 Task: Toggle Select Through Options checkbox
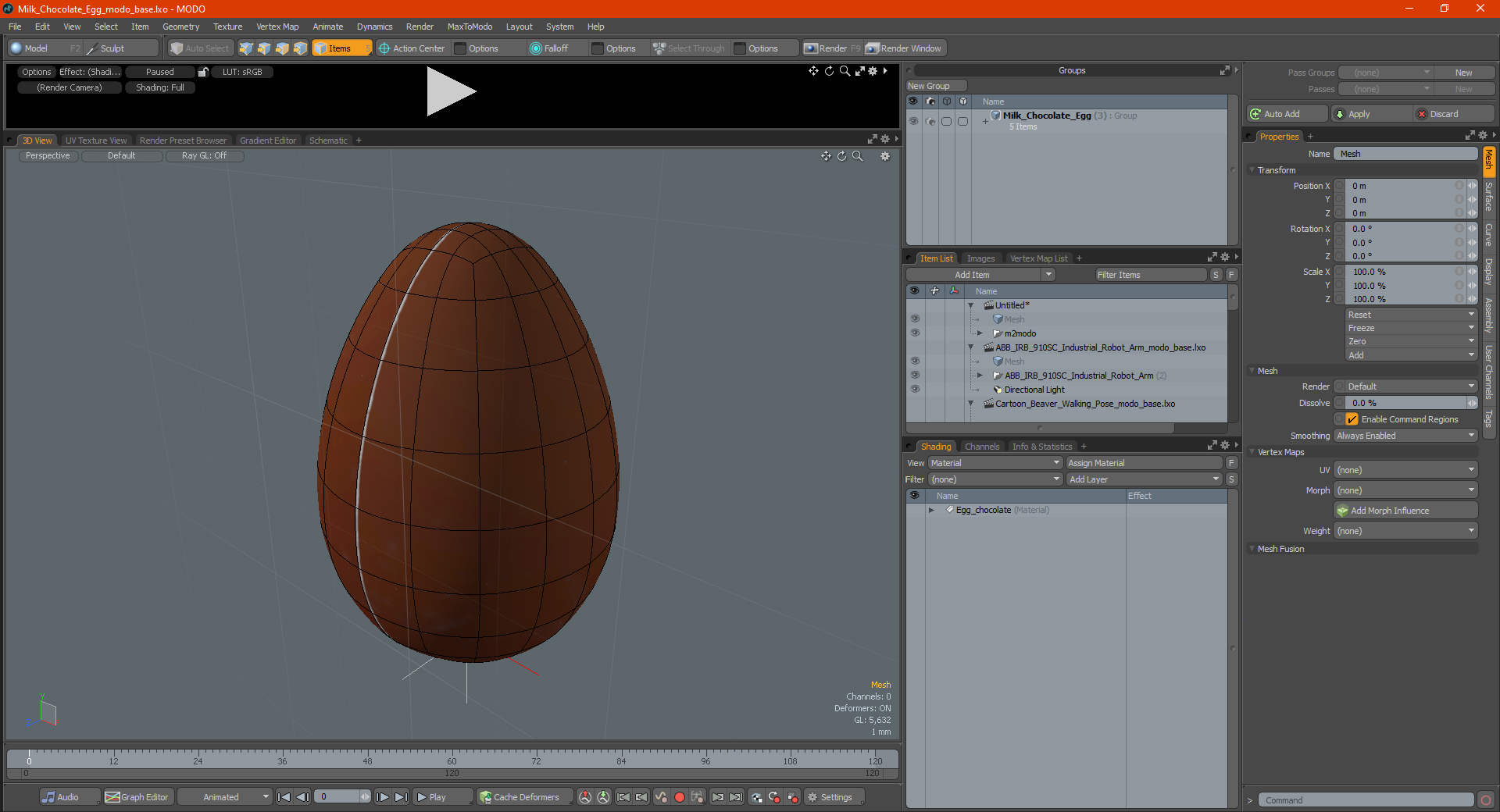(x=740, y=48)
